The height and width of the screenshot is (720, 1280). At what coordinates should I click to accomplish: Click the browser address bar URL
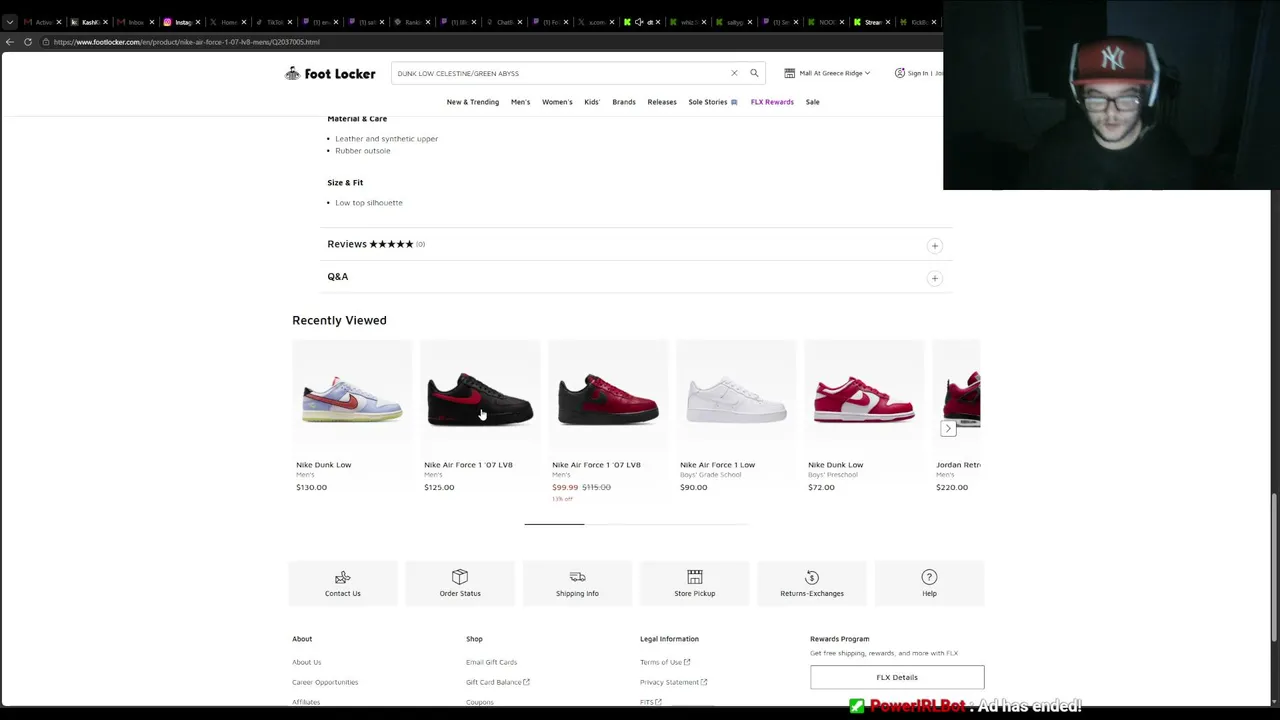tap(186, 42)
